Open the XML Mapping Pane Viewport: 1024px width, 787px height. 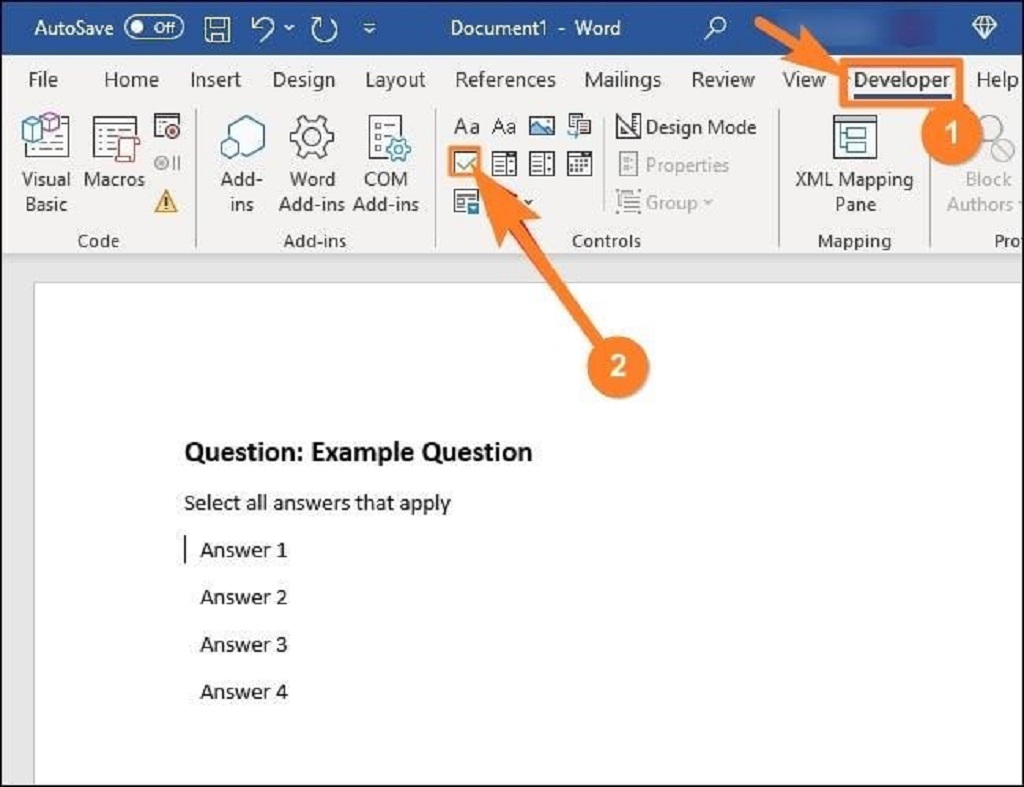(854, 163)
